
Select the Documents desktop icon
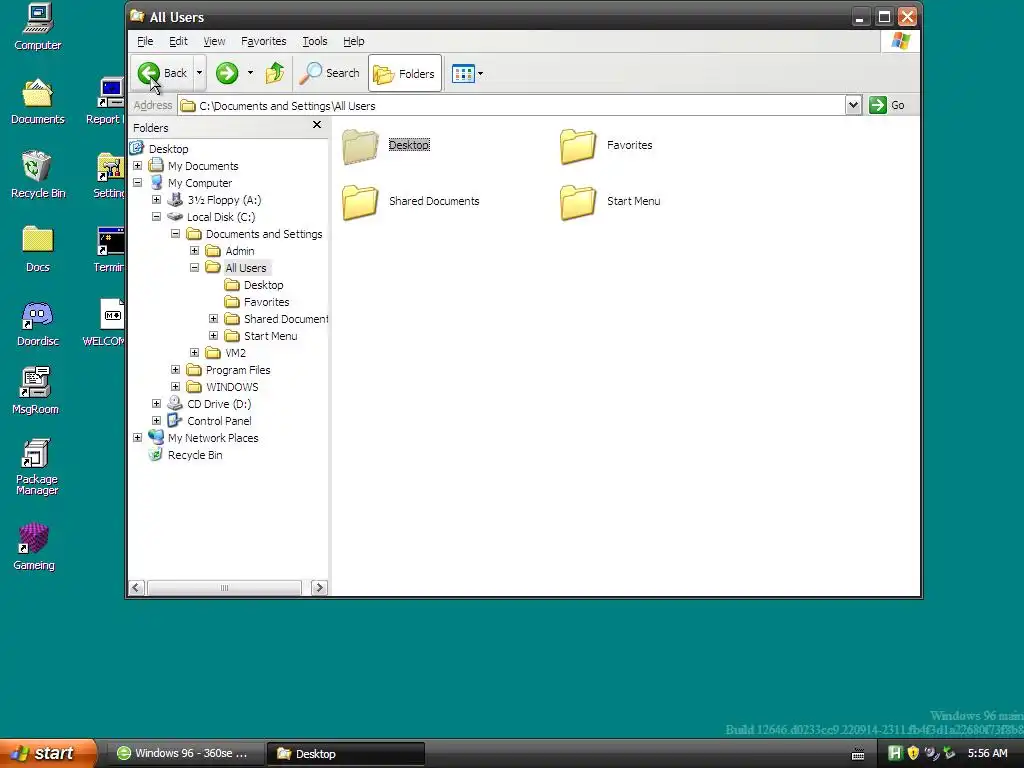coord(37,101)
